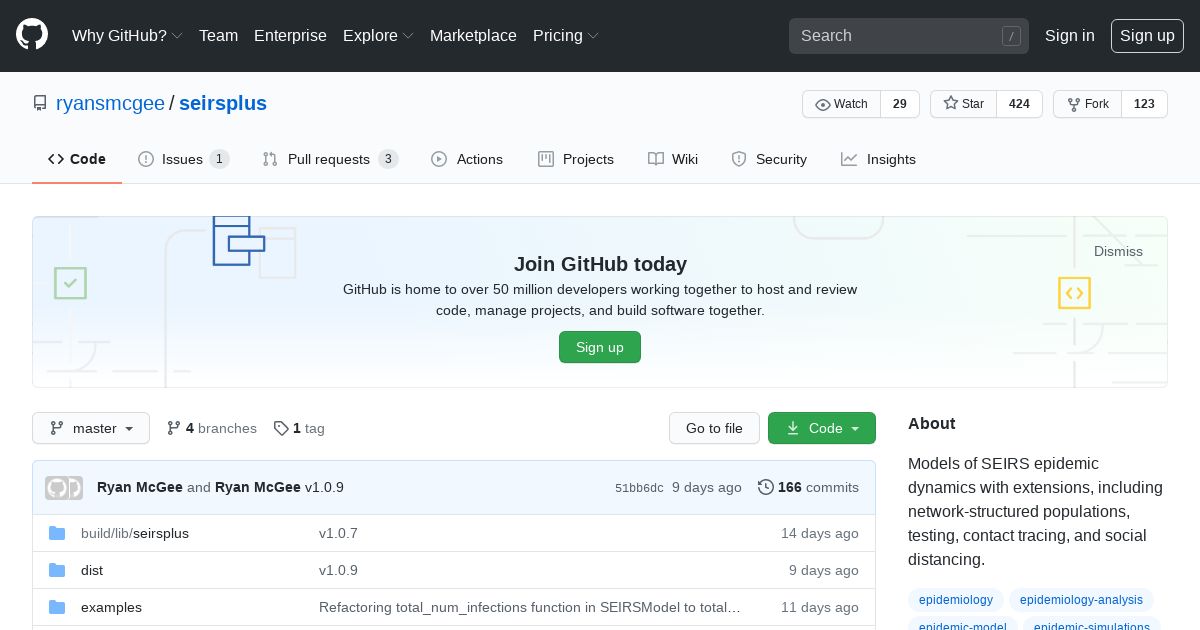This screenshot has height=630, width=1200.
Task: Focus the Search input field
Action: click(x=909, y=35)
